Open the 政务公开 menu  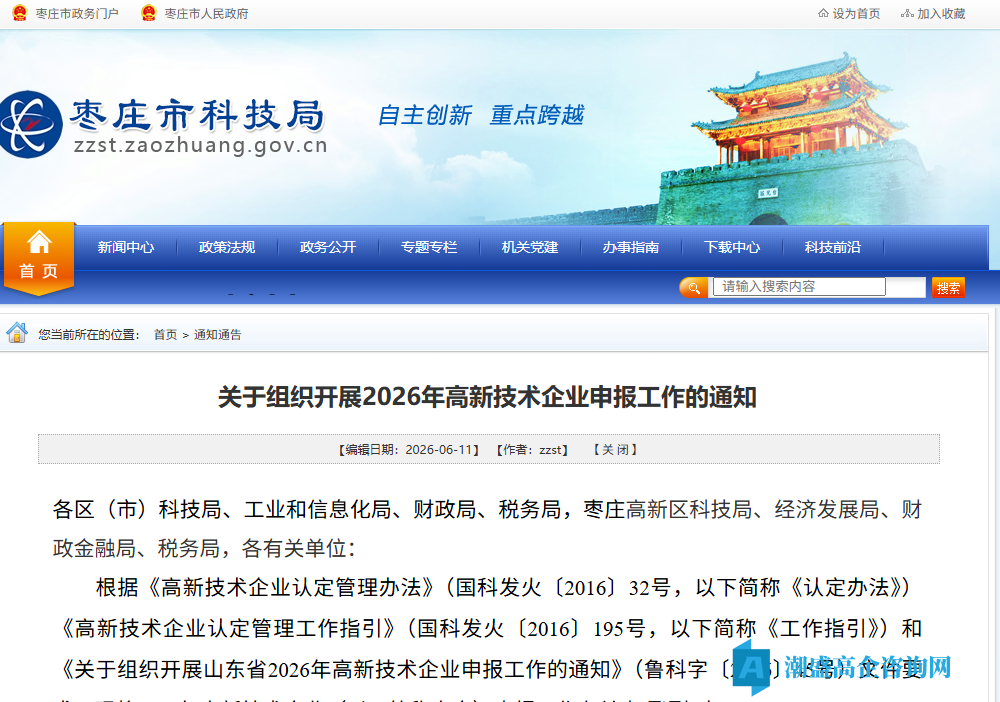(x=328, y=247)
